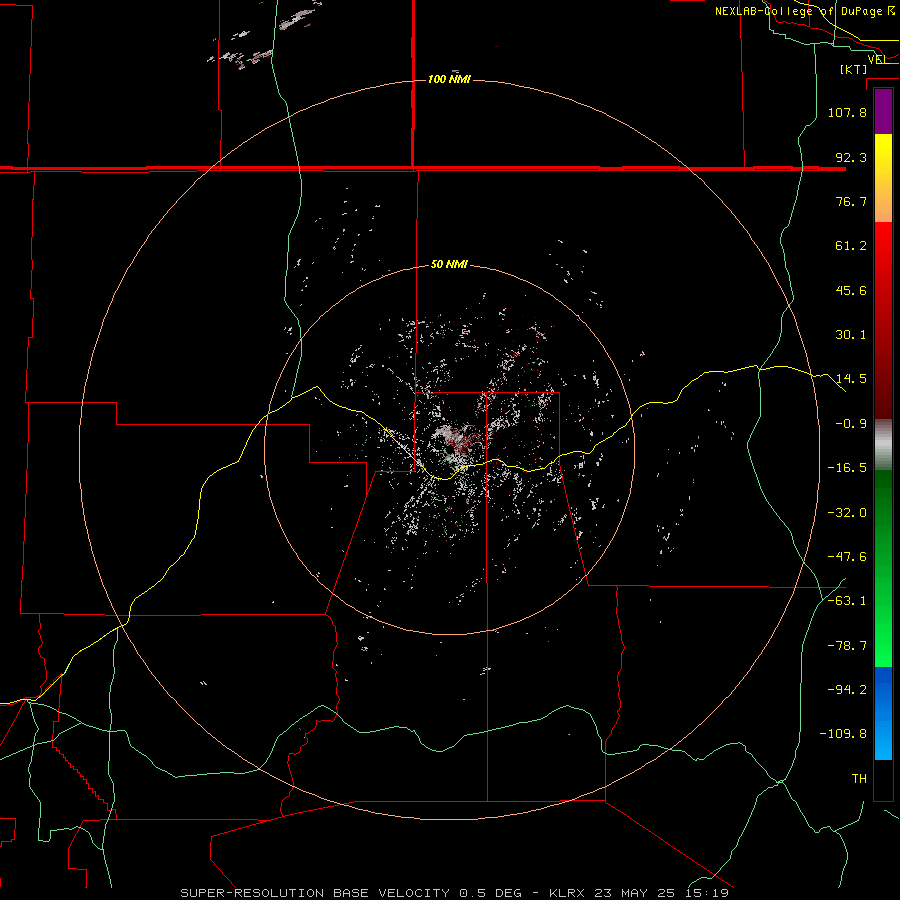The height and width of the screenshot is (900, 900).
Task: Click the VEL label above the color scale
Action: (x=878, y=59)
